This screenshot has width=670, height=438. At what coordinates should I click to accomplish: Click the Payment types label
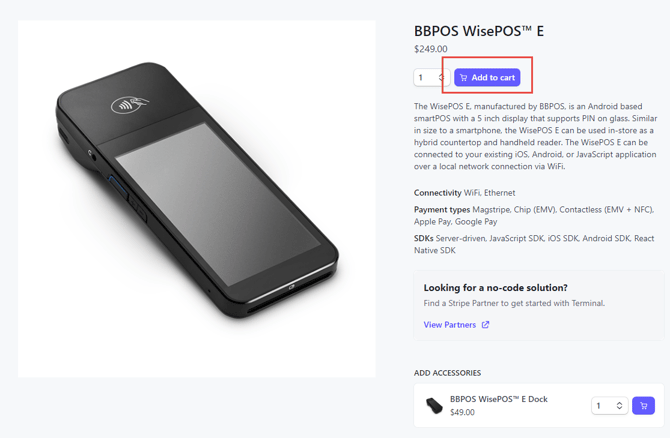coord(442,210)
